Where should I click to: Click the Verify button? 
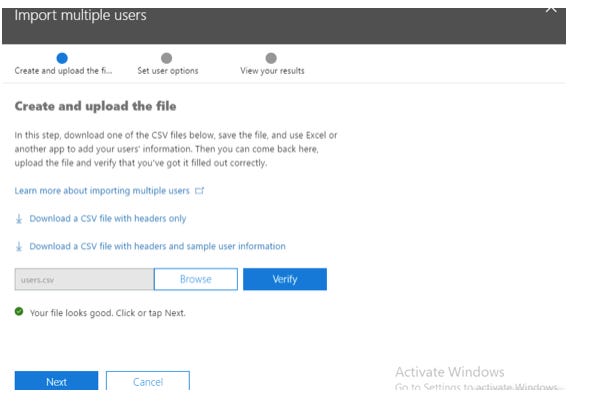pyautogui.click(x=285, y=279)
